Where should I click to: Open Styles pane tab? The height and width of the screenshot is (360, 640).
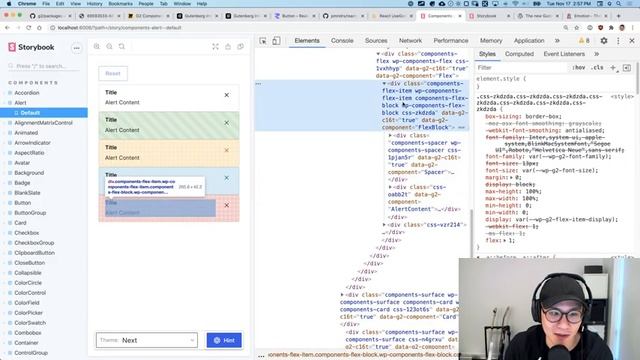pyautogui.click(x=487, y=54)
